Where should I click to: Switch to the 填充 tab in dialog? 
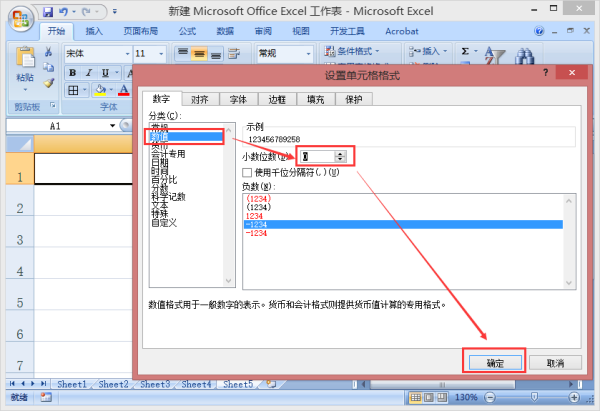[x=316, y=99]
